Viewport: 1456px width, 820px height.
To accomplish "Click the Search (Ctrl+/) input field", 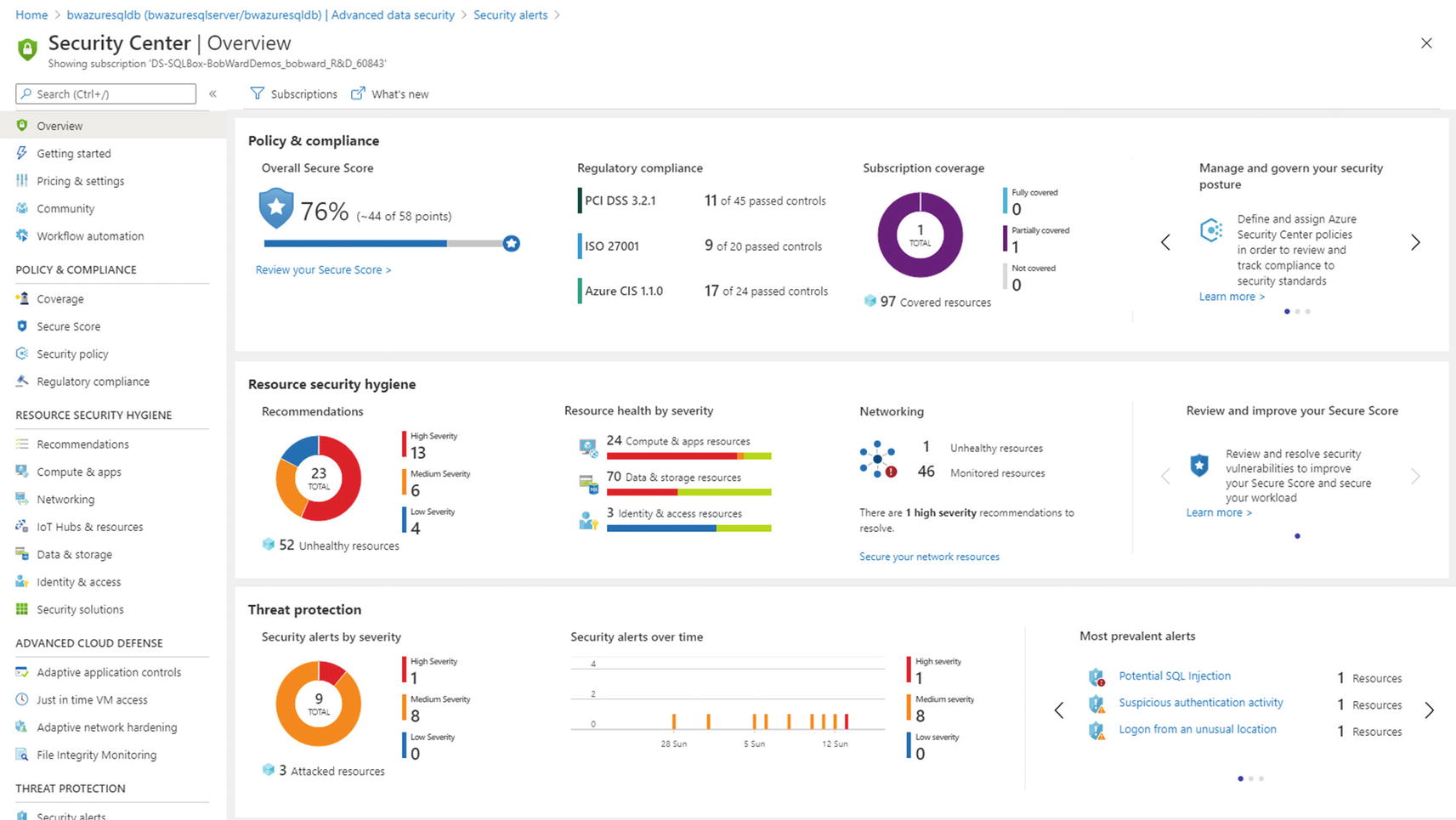I will [106, 93].
